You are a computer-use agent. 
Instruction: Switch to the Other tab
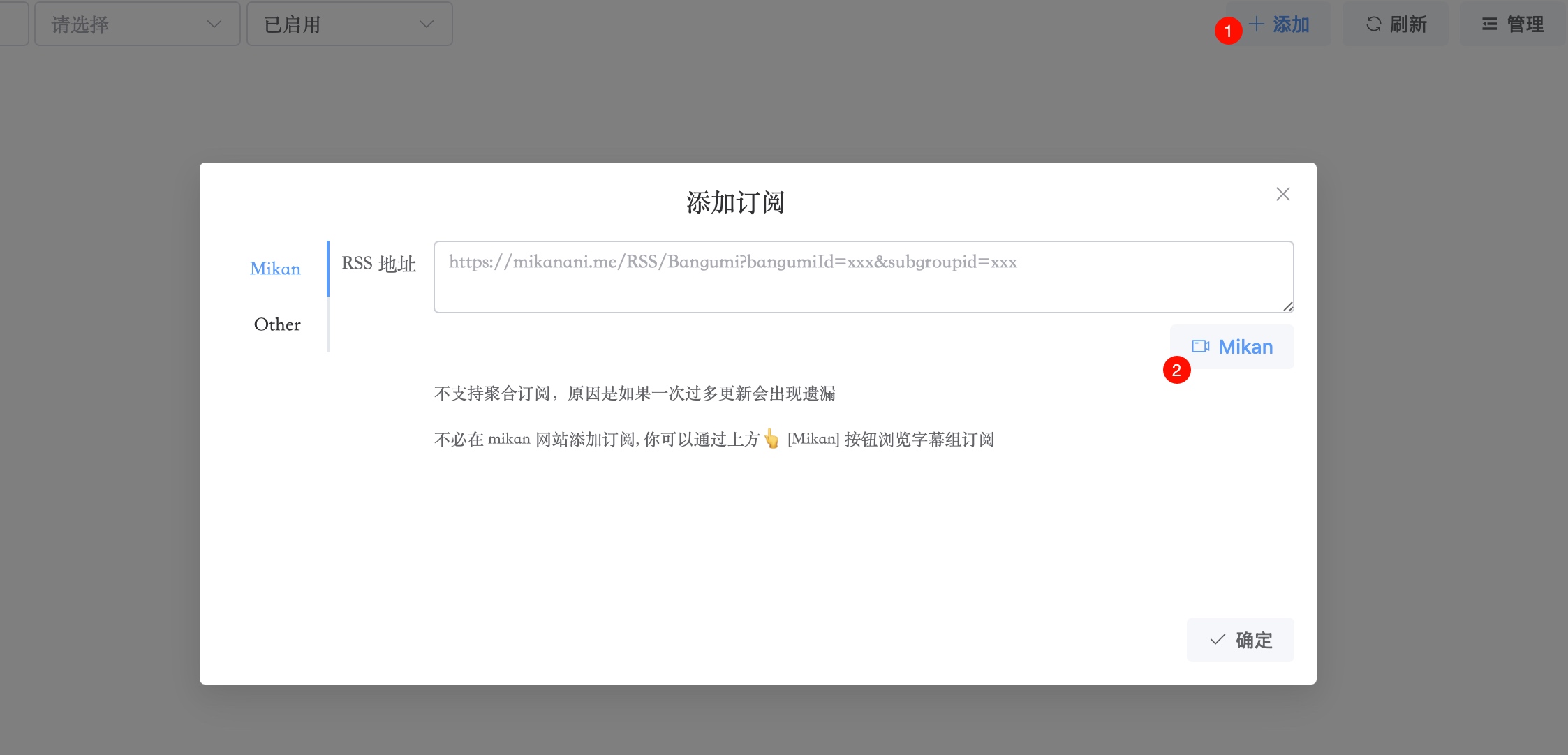tap(276, 324)
